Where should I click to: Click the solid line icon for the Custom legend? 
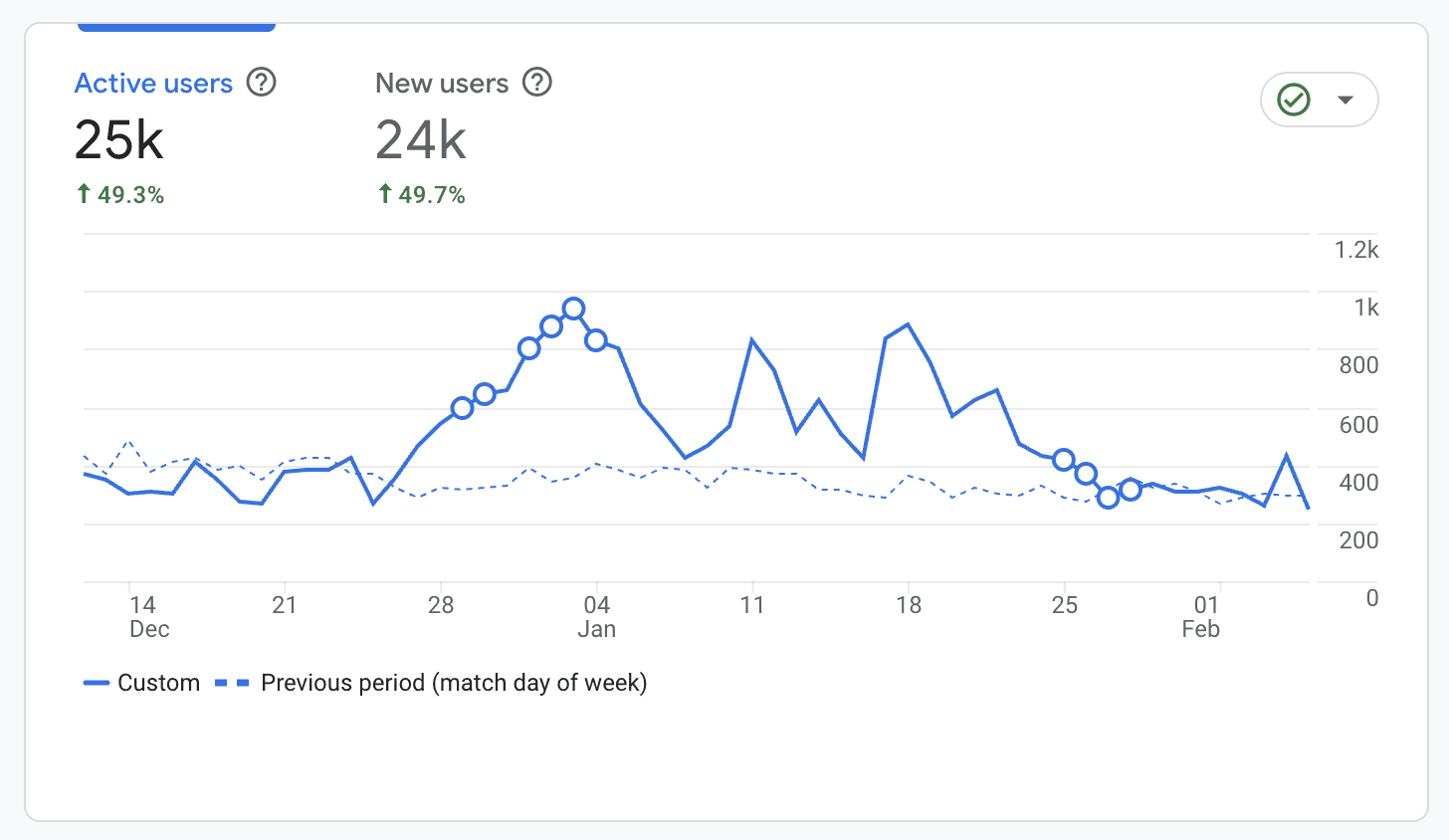pyautogui.click(x=97, y=683)
